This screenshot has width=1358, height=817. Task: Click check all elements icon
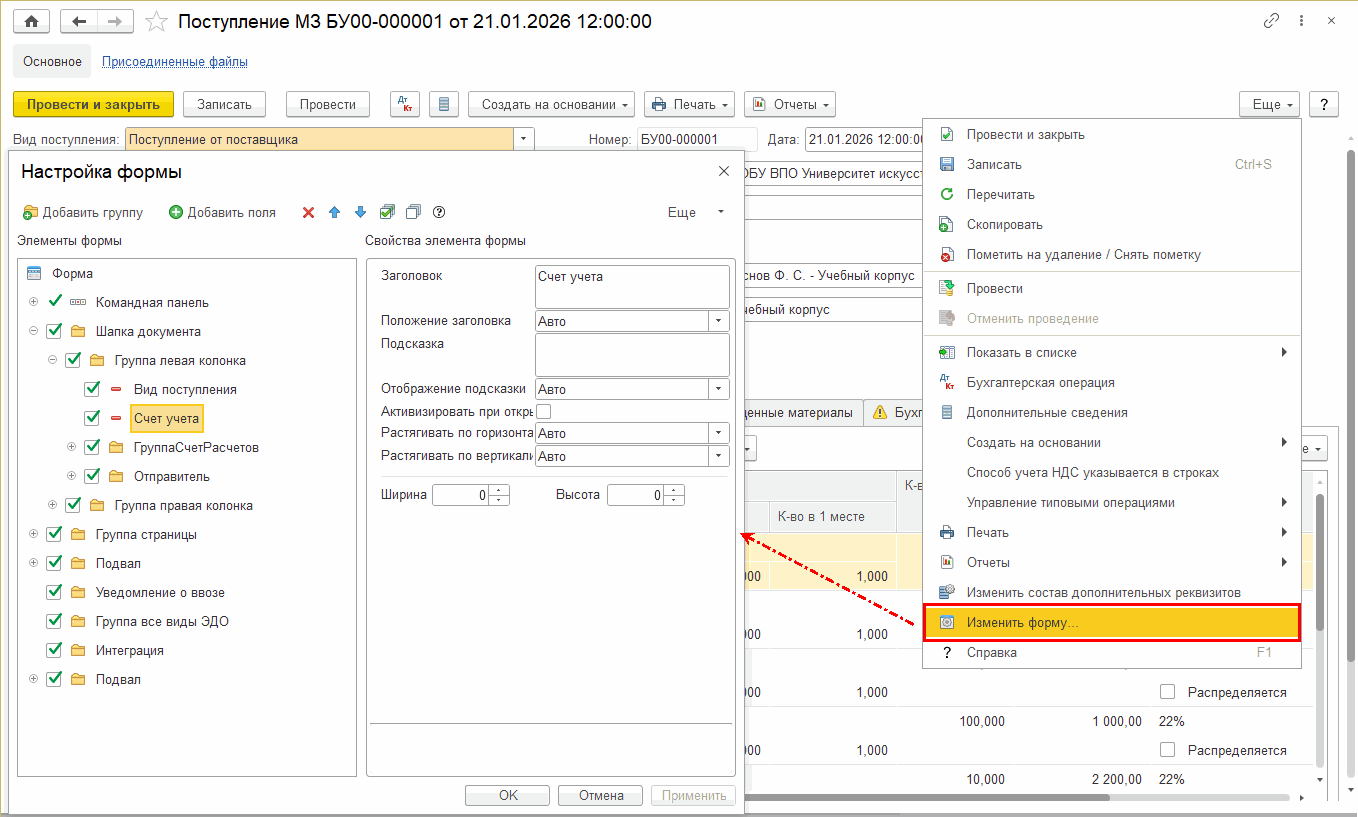point(387,212)
